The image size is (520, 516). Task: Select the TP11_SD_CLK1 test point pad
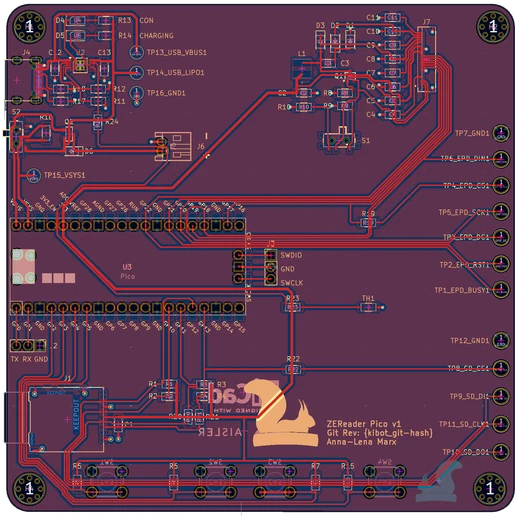tap(501, 424)
